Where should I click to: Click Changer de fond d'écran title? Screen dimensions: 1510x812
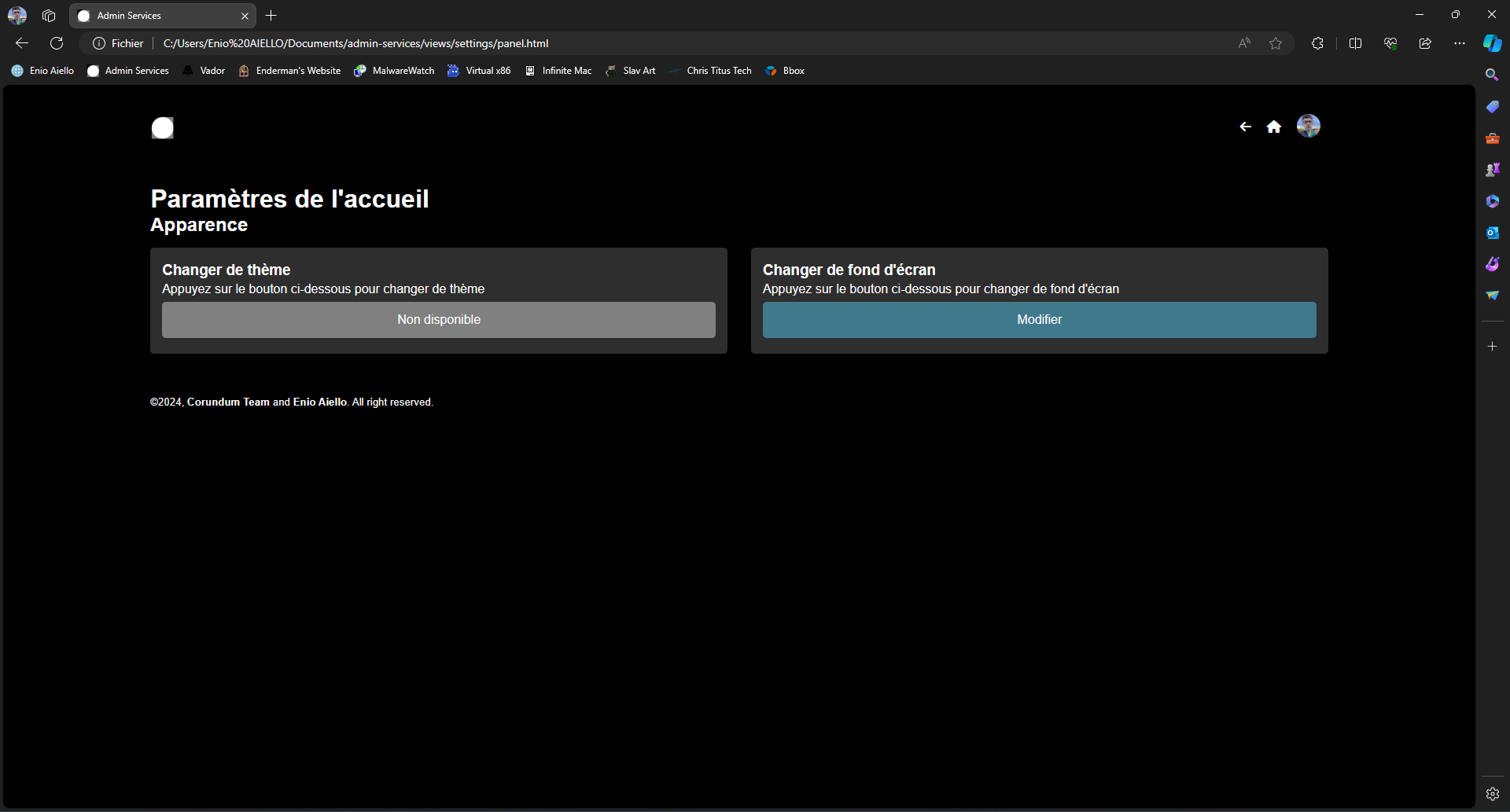coord(849,270)
